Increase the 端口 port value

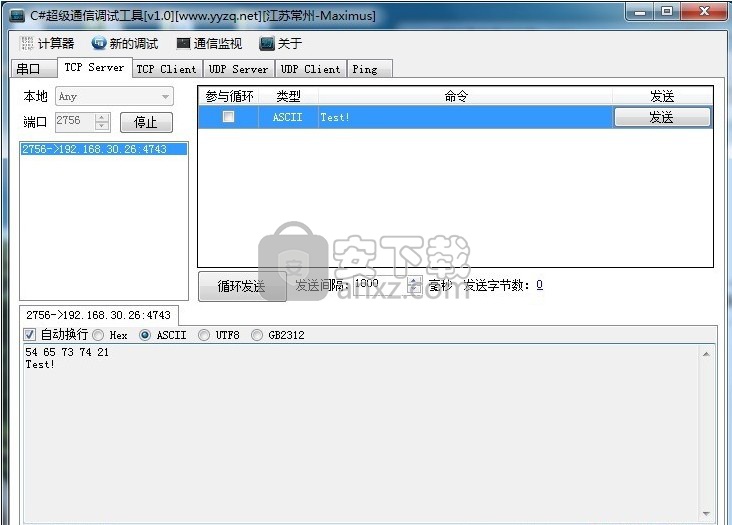[x=101, y=117]
